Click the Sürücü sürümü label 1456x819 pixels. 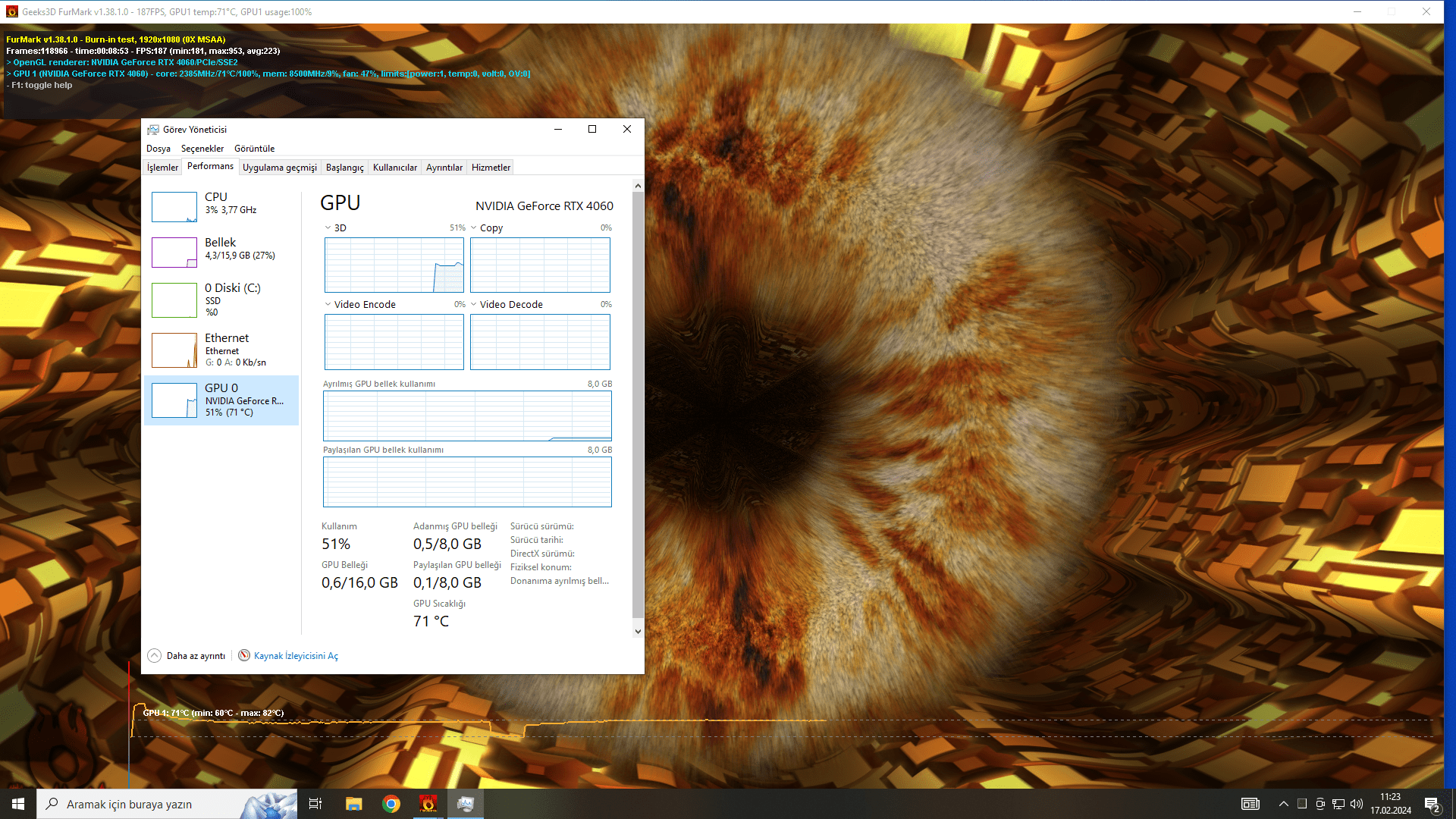[x=541, y=526]
